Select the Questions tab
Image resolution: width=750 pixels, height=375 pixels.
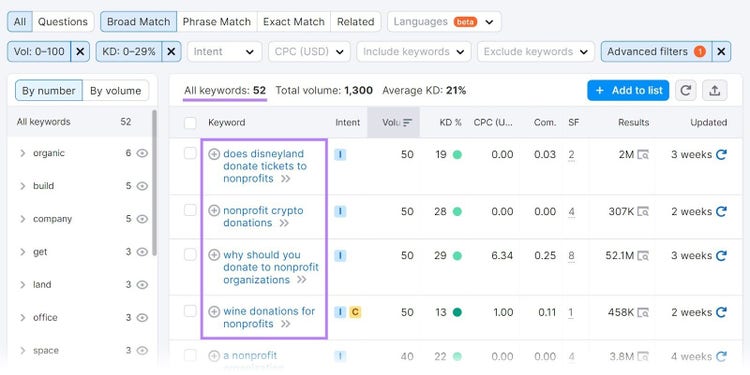coord(63,22)
